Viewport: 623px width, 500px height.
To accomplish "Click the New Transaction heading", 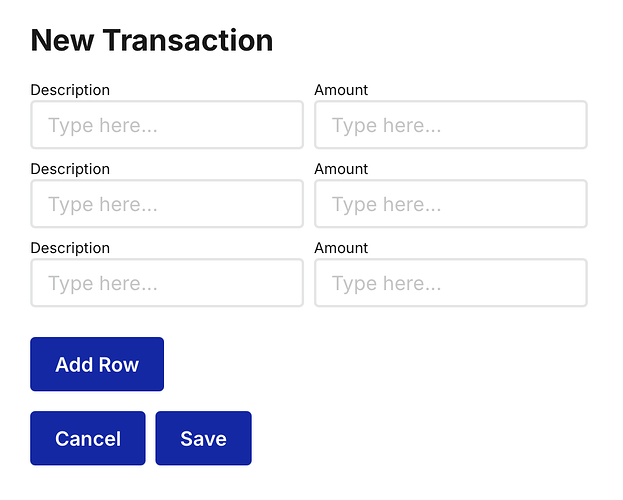I will 152,40.
